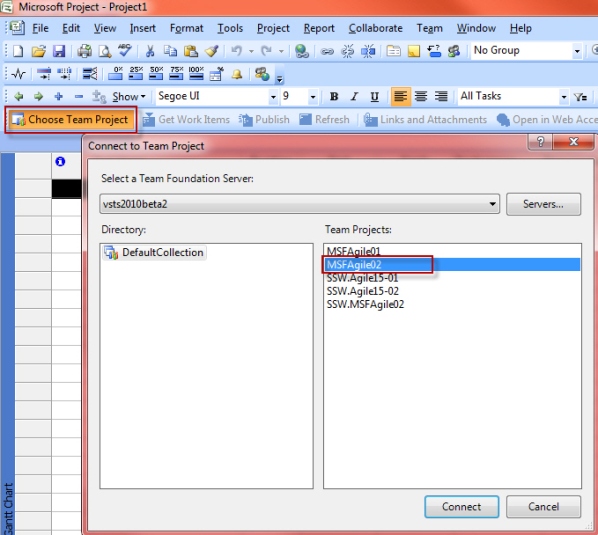Open the Report menu
598x535 pixels.
coord(319,28)
